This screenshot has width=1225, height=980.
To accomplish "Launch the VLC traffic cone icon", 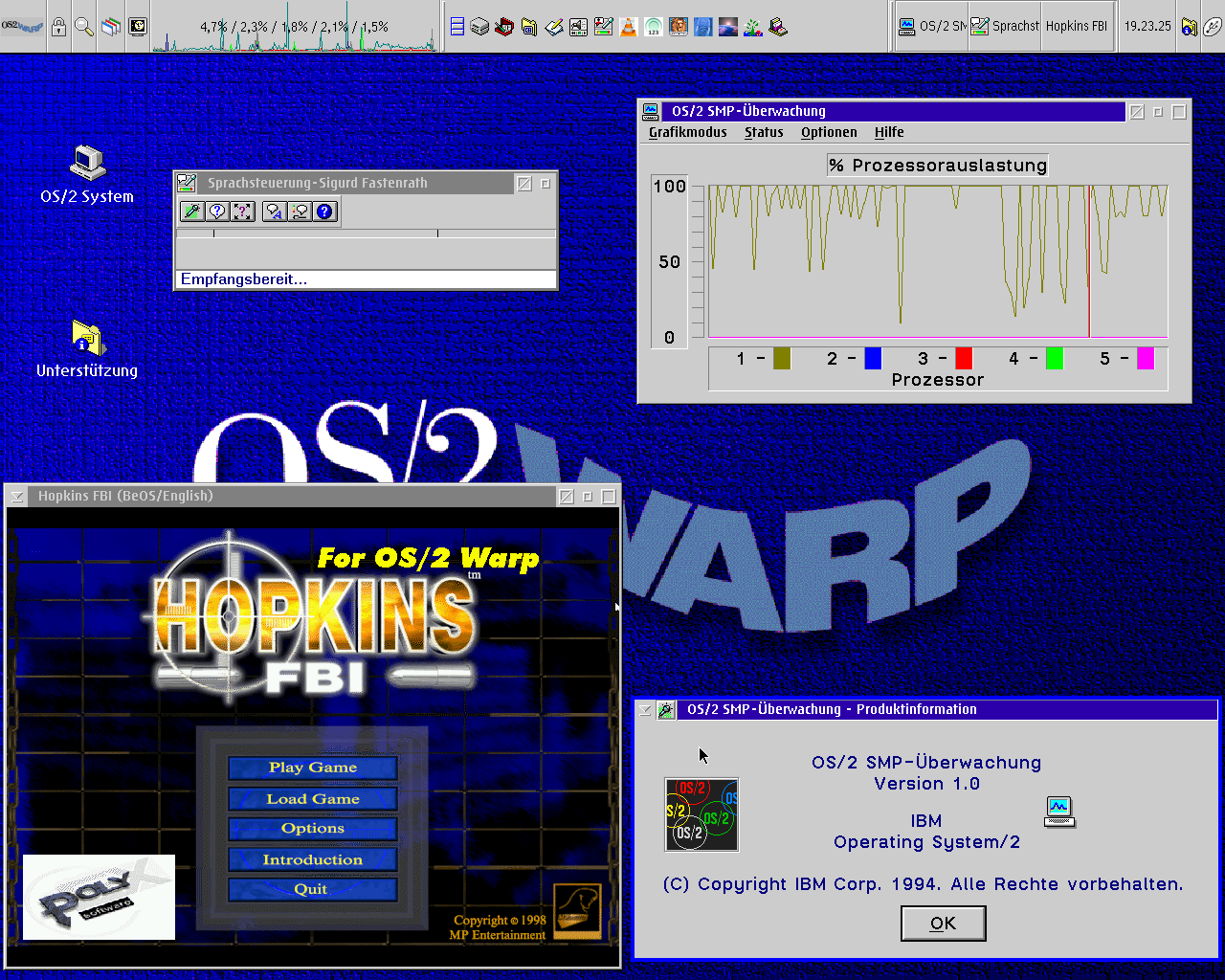I will pyautogui.click(x=629, y=27).
